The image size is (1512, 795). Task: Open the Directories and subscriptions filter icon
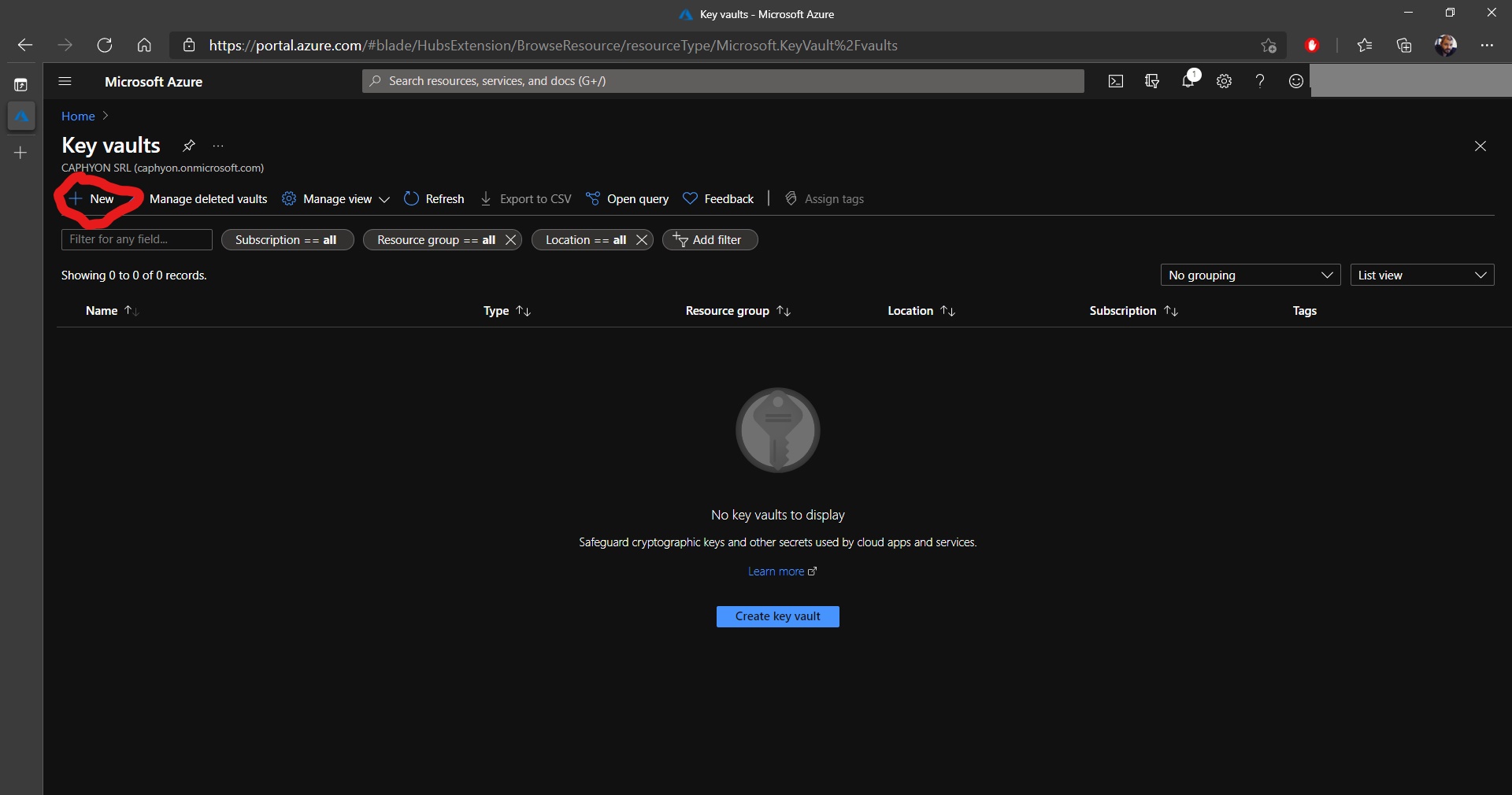point(1152,81)
